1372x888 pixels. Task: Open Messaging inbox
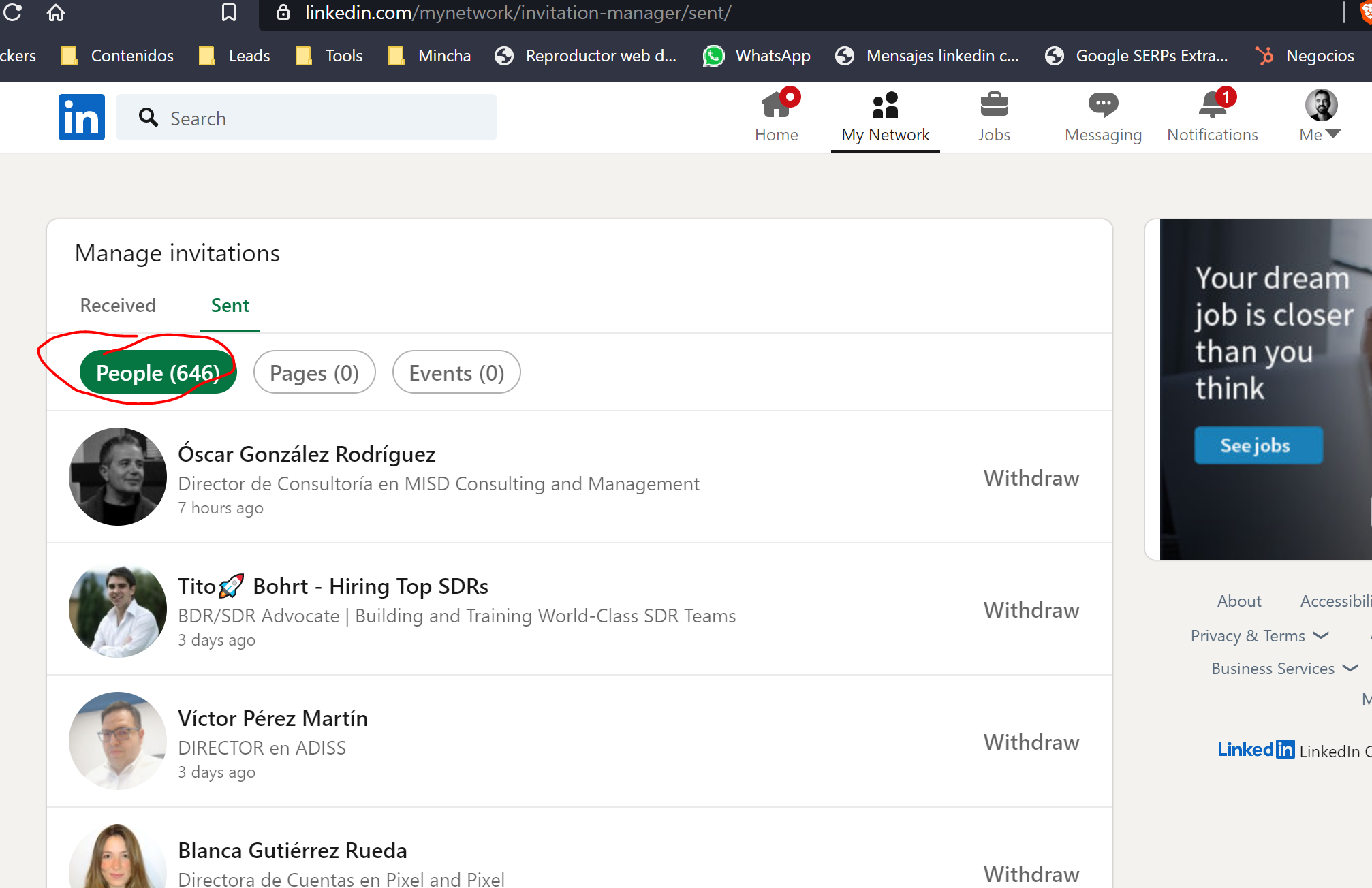coord(1104,116)
